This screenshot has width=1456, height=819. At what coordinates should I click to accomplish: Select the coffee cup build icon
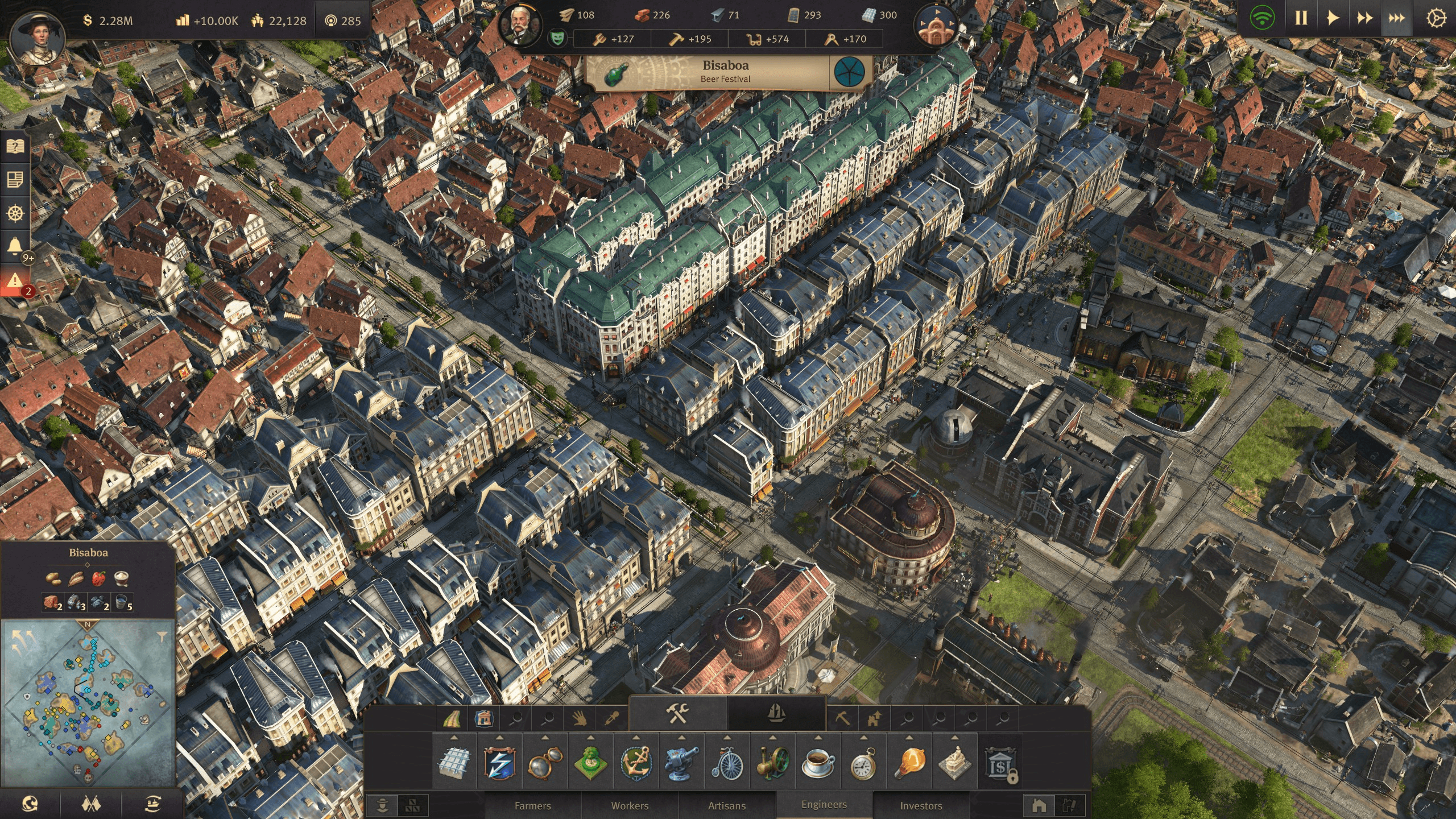coord(818,763)
